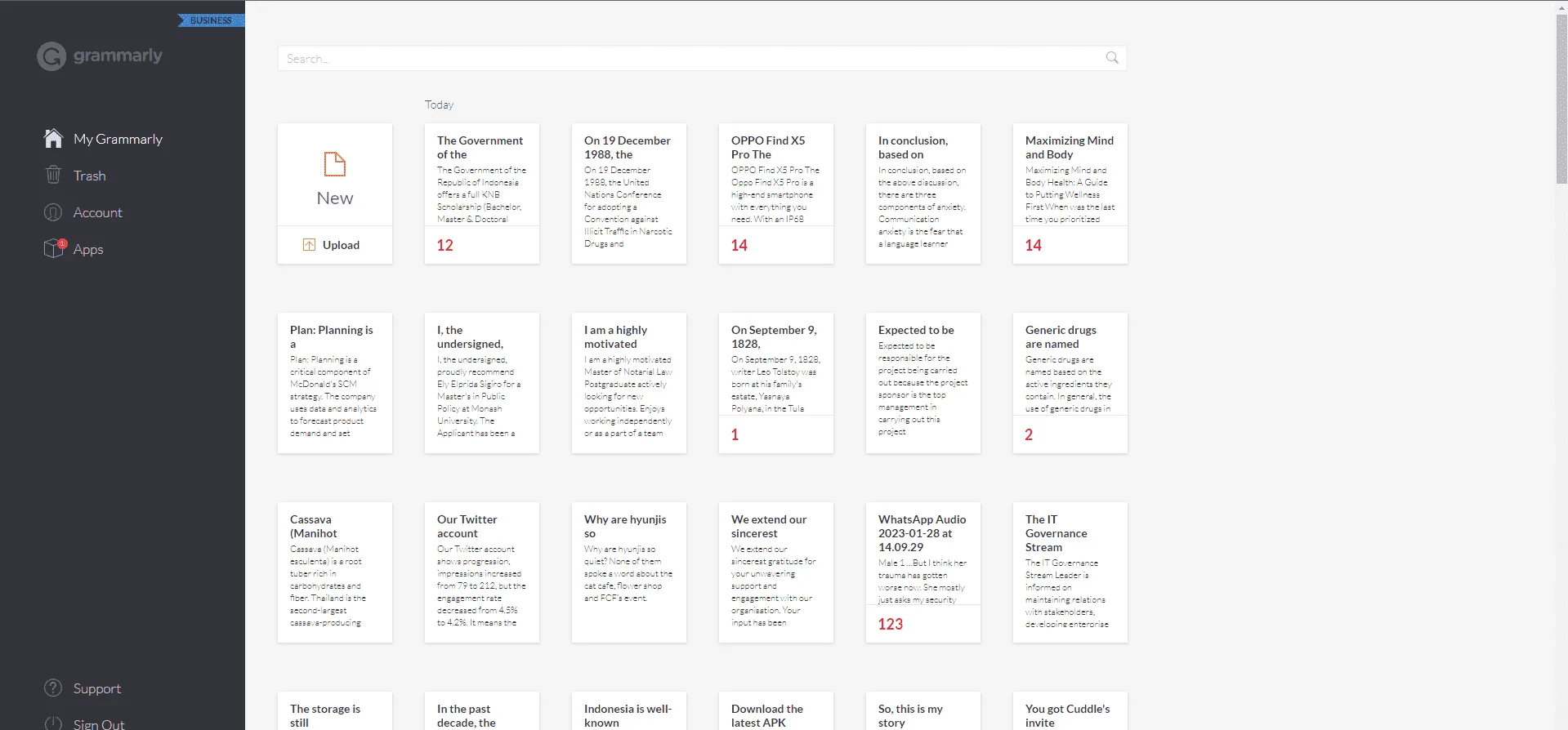1568x730 pixels.
Task: Open 'I am a highly motivated' document
Action: 629,383
